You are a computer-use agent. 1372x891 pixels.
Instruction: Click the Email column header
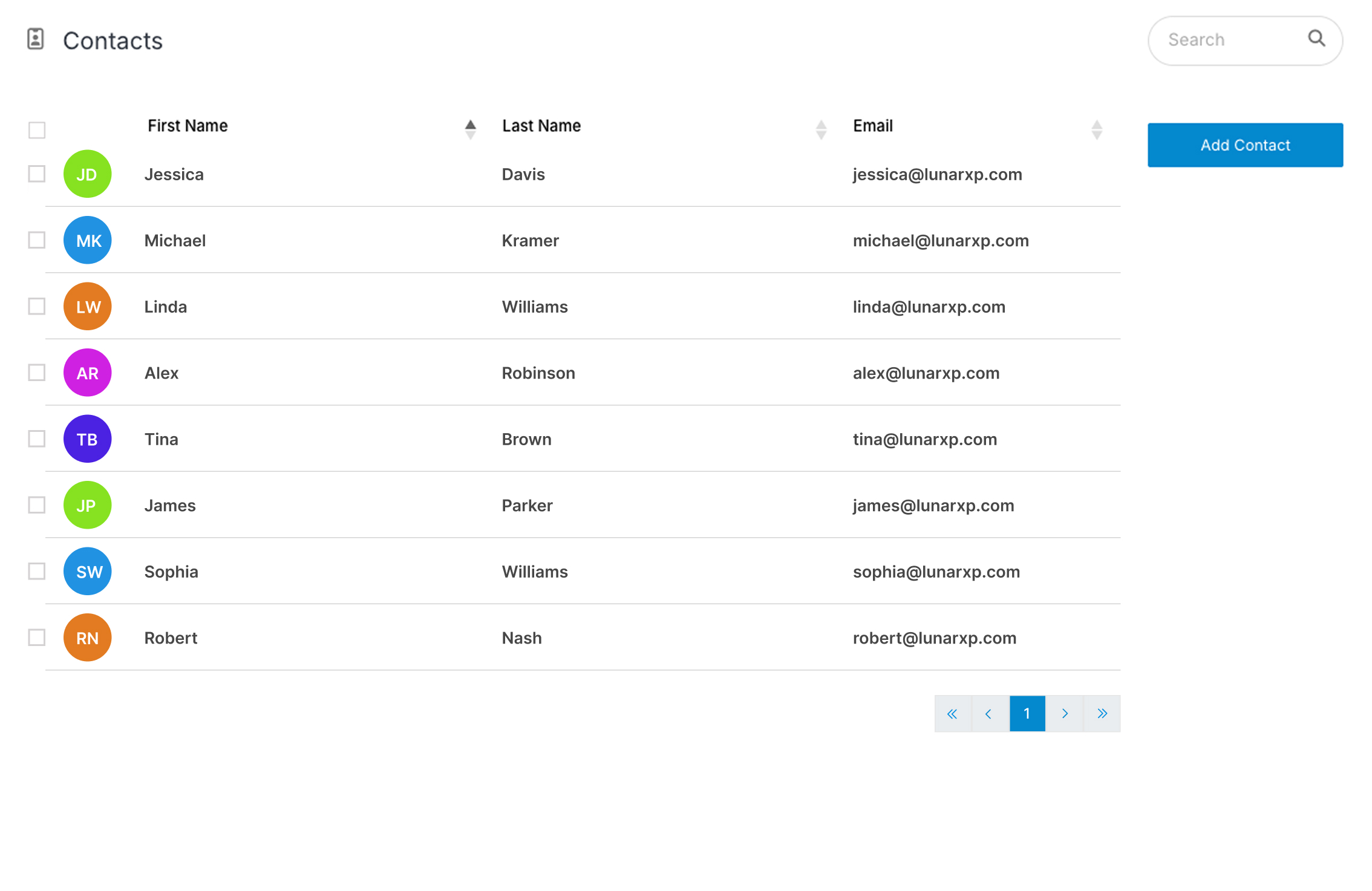[x=873, y=126]
